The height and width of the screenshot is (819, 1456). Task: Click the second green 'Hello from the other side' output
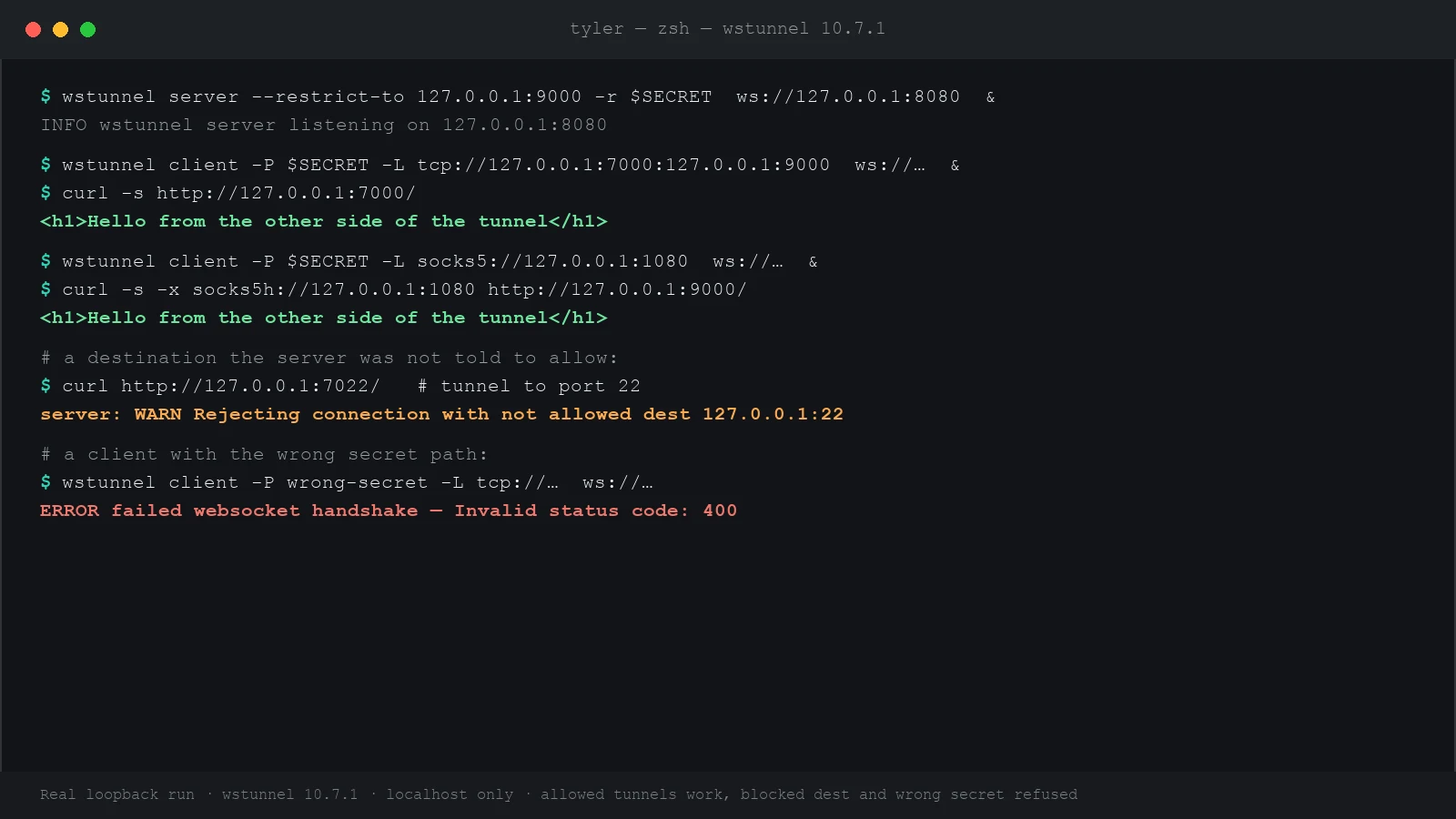(x=323, y=318)
